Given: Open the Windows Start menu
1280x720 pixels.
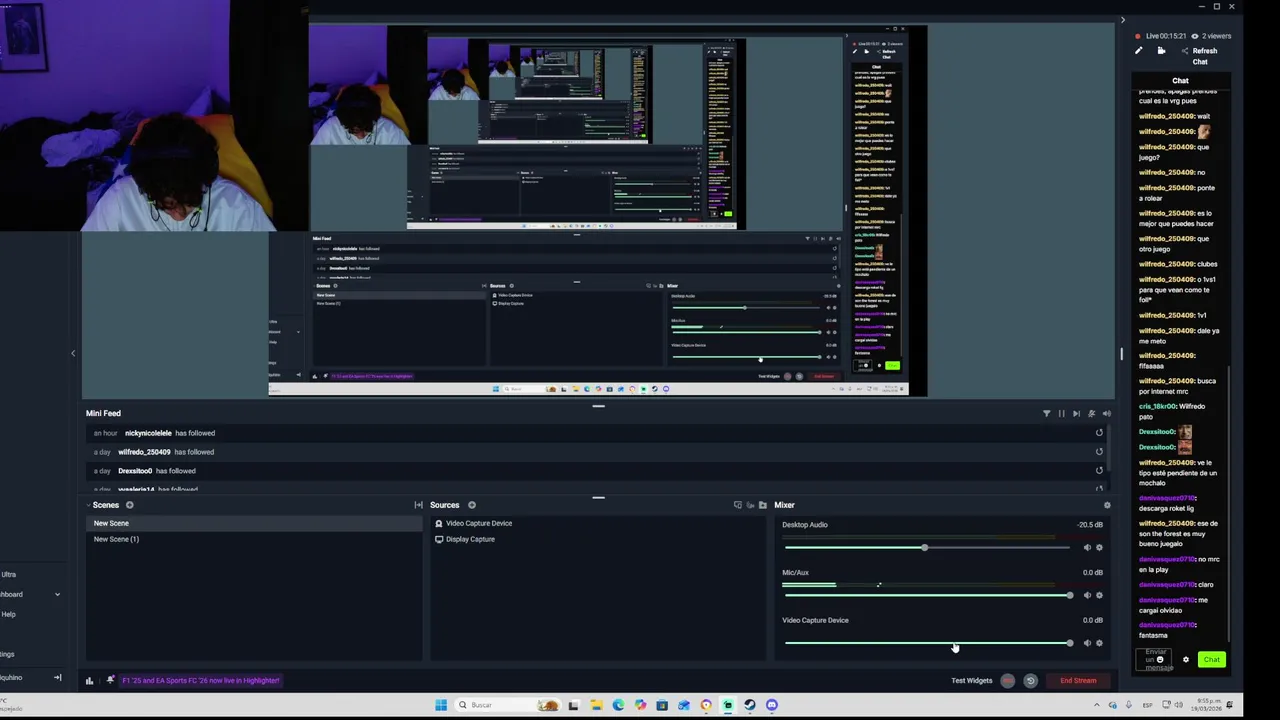Looking at the screenshot, I should [441, 705].
